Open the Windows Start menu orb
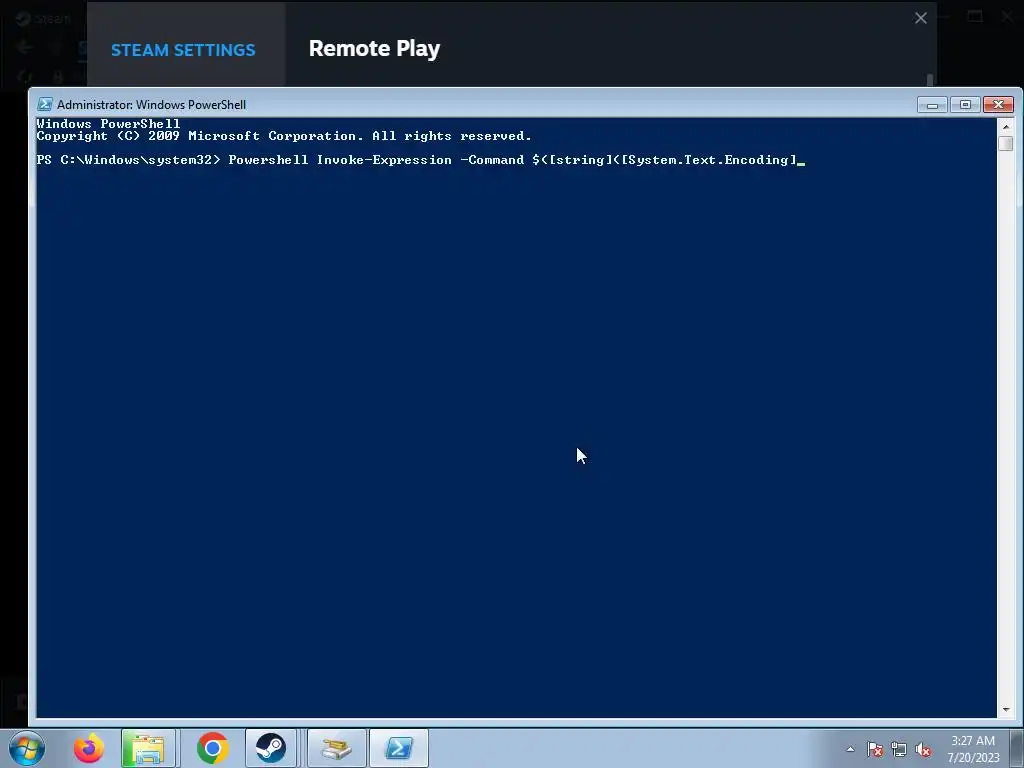The image size is (1024, 768). (x=27, y=748)
